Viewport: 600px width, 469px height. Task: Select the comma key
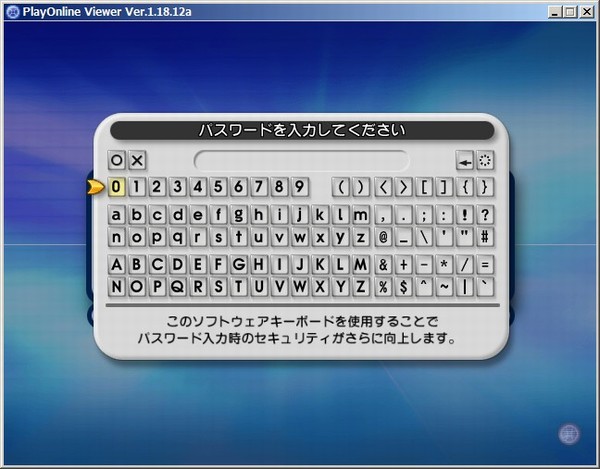pyautogui.click(x=383, y=215)
